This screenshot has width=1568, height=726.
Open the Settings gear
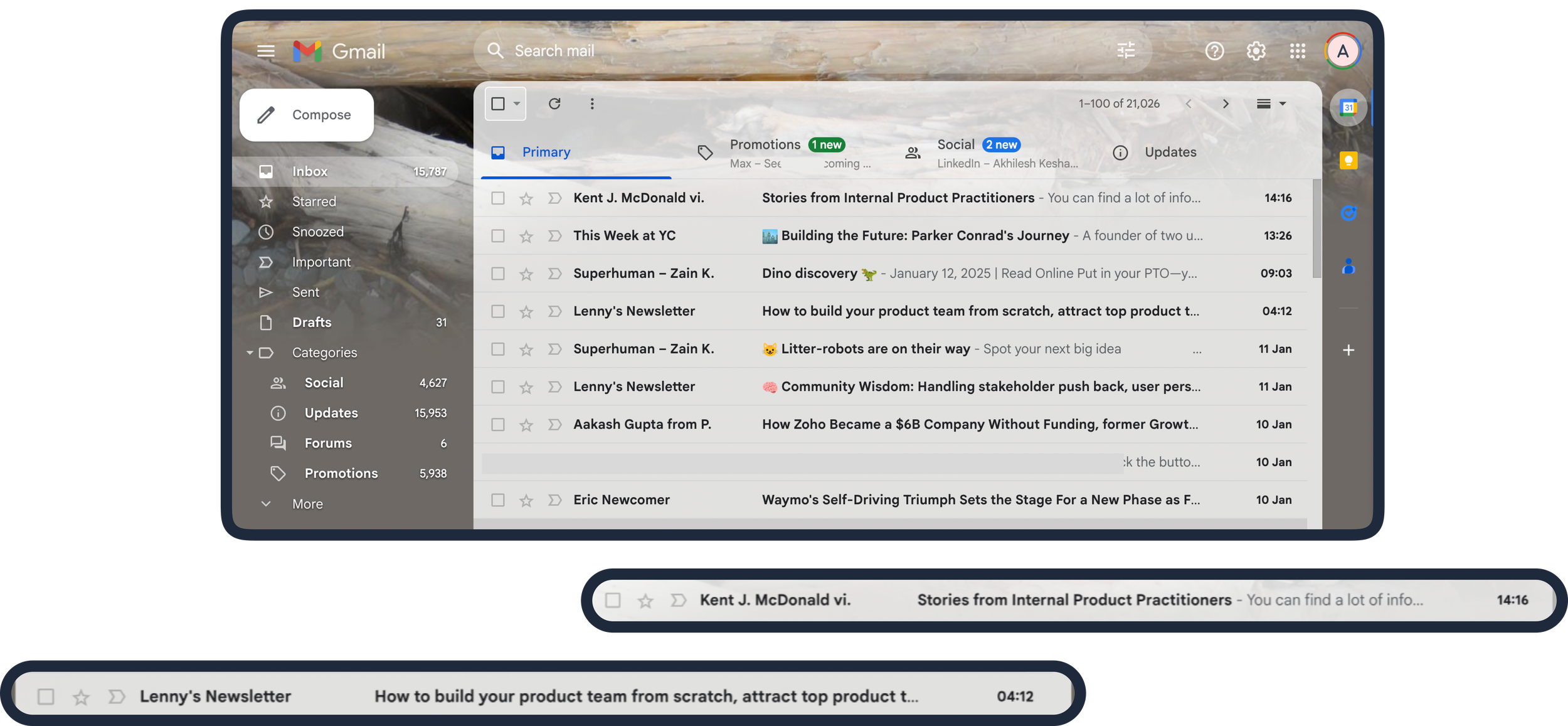1256,51
